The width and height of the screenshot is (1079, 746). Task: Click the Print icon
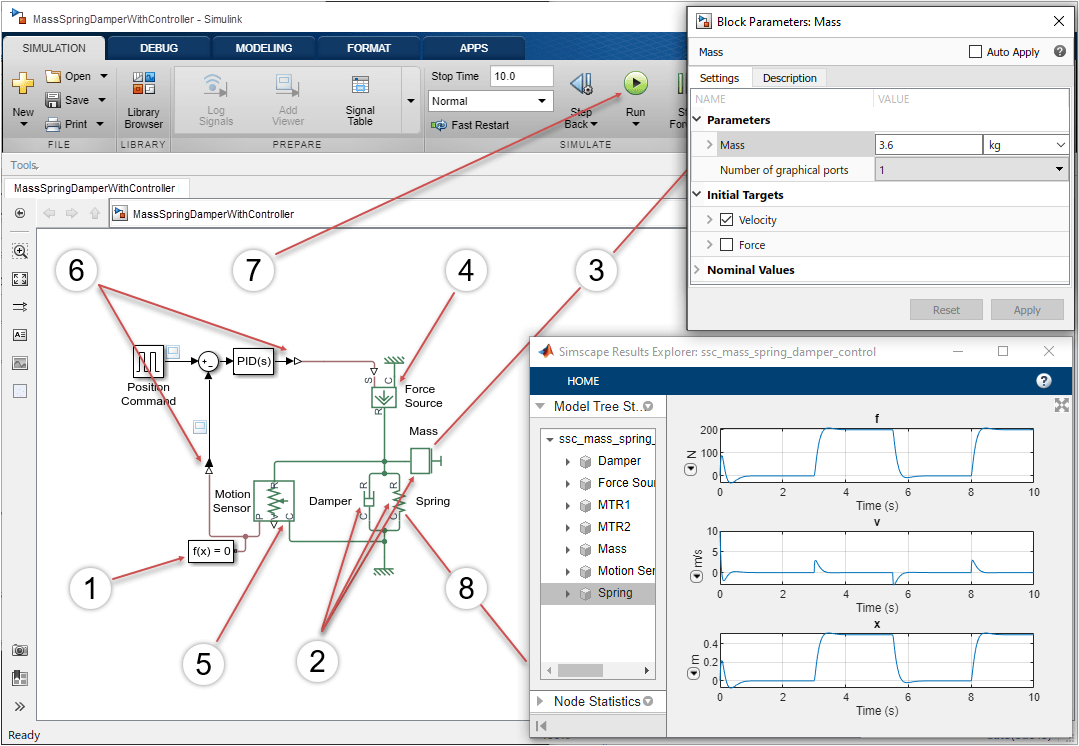(x=53, y=125)
